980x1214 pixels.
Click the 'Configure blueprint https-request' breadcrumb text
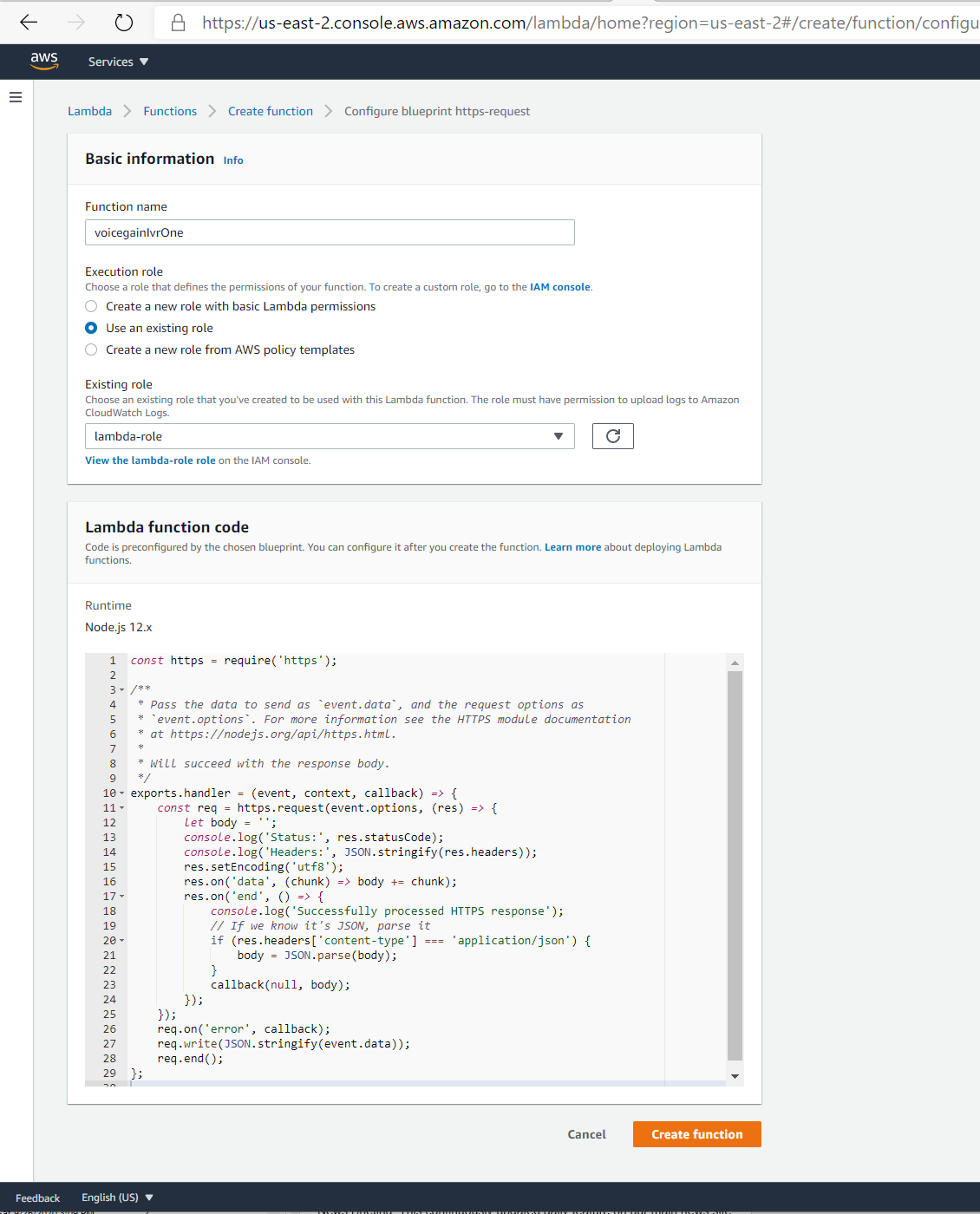[x=437, y=111]
